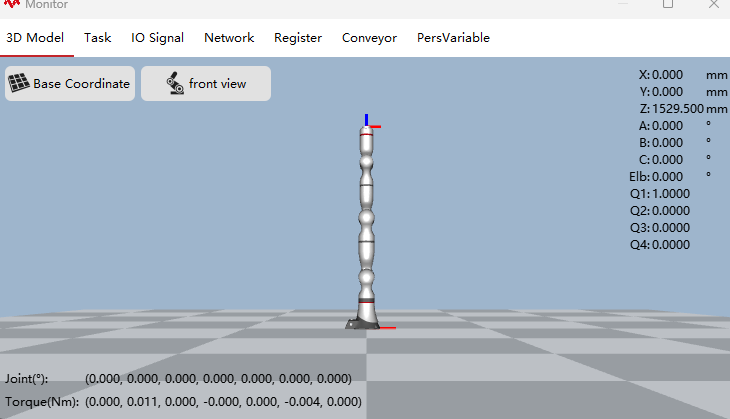
Task: Click the Joint angles readout
Action: 218,378
